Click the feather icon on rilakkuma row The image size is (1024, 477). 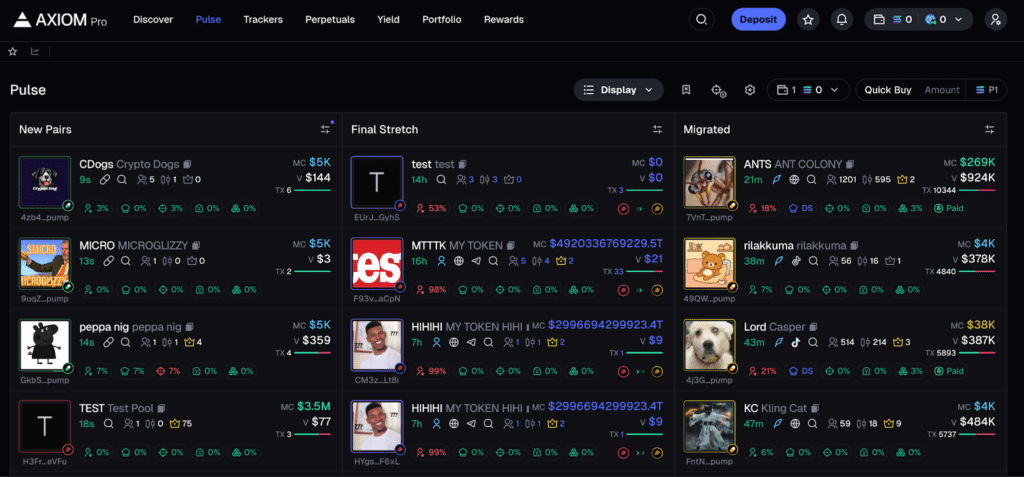click(x=778, y=261)
